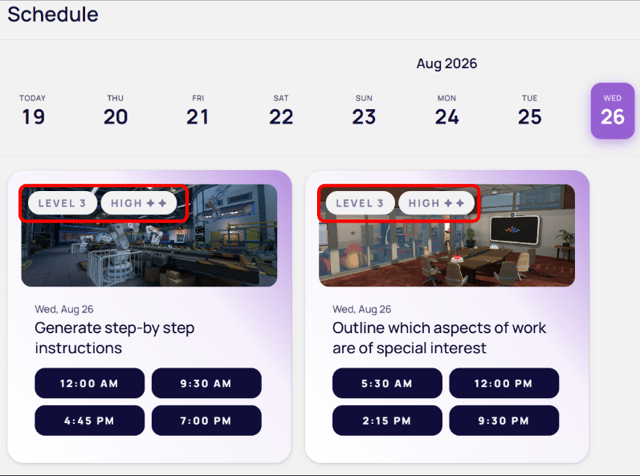
Task: Book the 9:30 AM instructions session
Action: pos(207,383)
